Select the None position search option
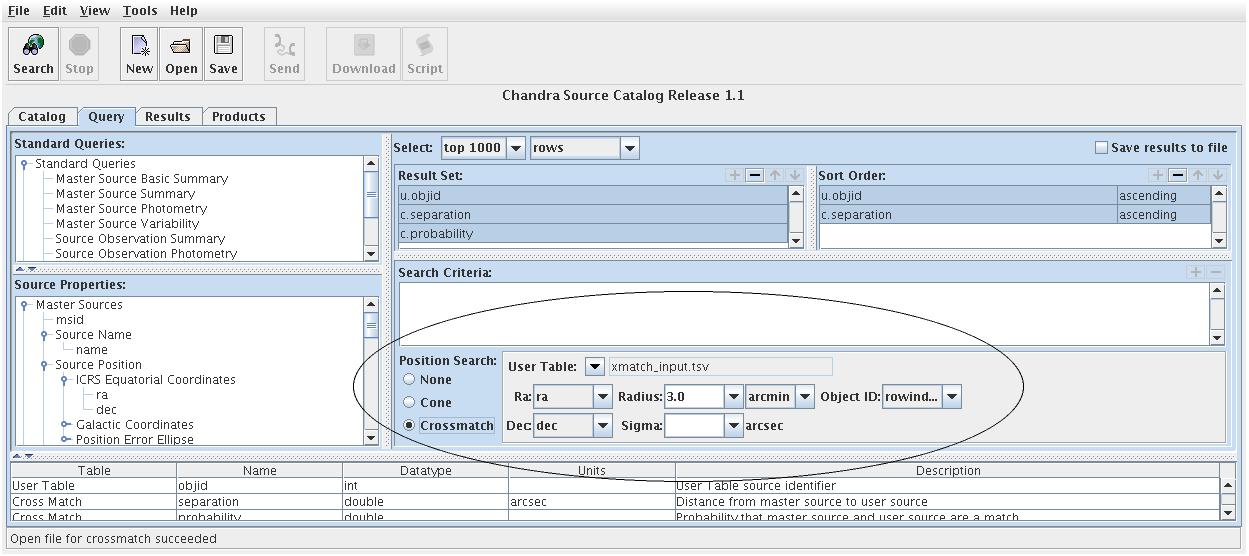Viewport: 1249px width, 556px height. tap(409, 380)
